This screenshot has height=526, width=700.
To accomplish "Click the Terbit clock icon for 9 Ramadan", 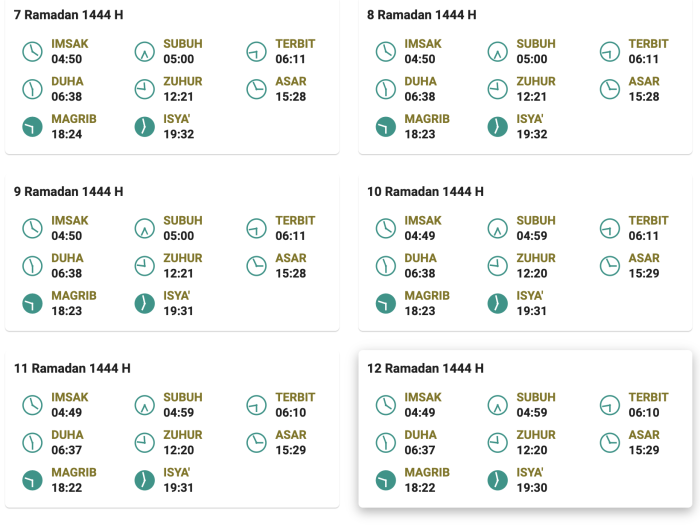I will (257, 228).
